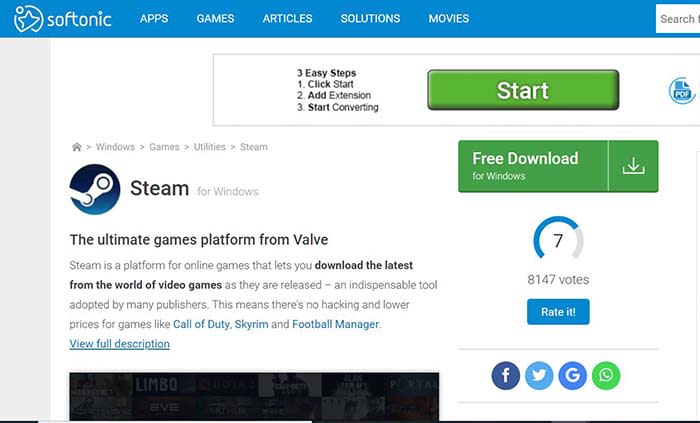Click the Softonic logo
The width and height of the screenshot is (700, 423).
point(62,19)
